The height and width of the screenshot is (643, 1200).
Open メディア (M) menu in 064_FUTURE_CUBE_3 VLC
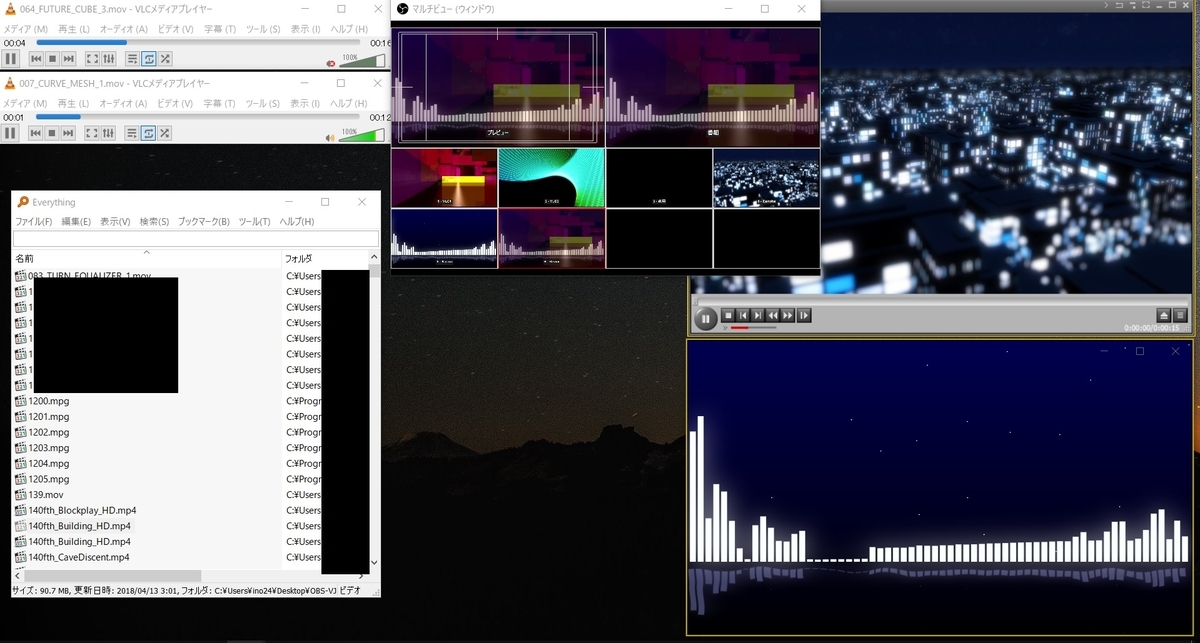(24, 29)
